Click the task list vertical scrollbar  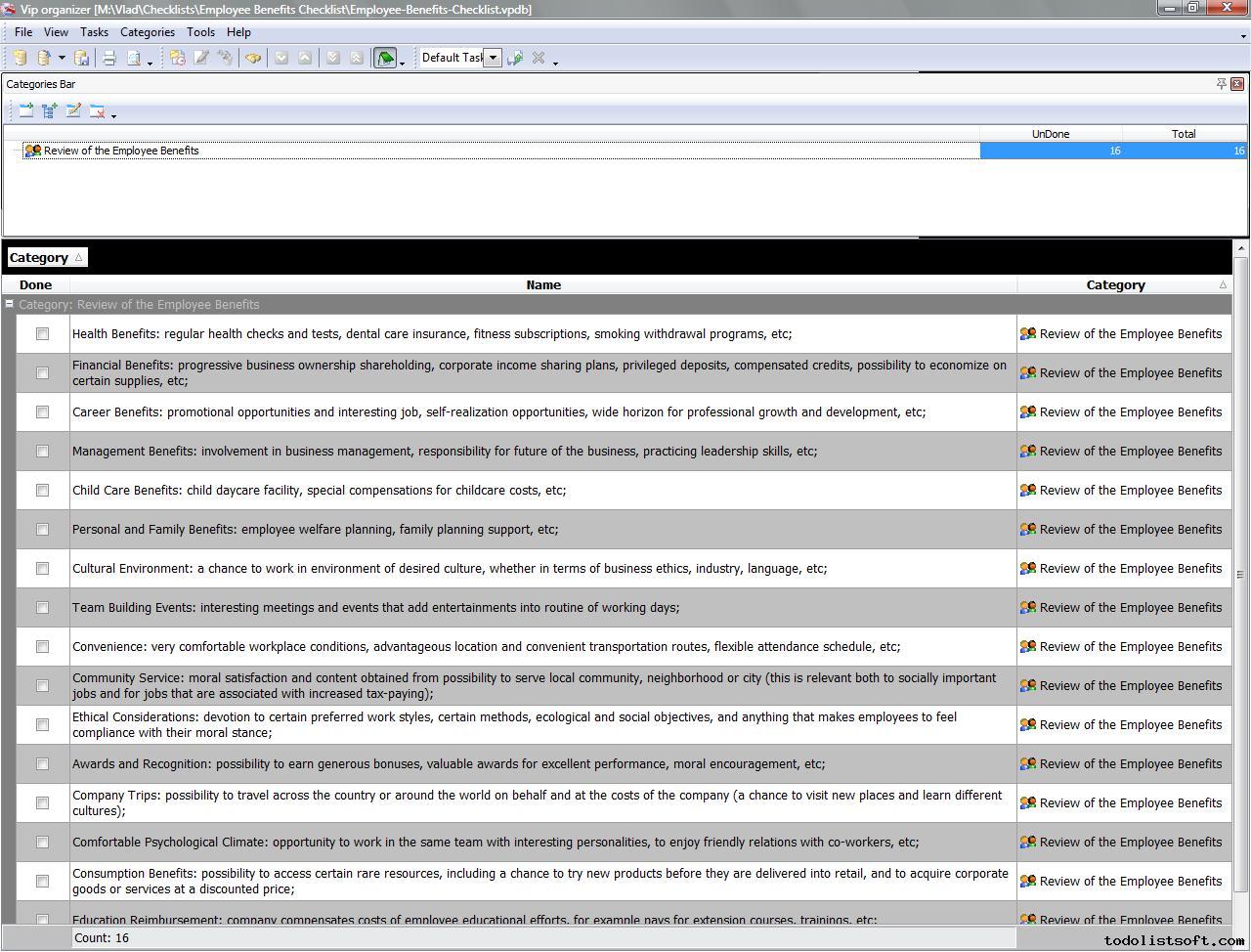[x=1240, y=575]
